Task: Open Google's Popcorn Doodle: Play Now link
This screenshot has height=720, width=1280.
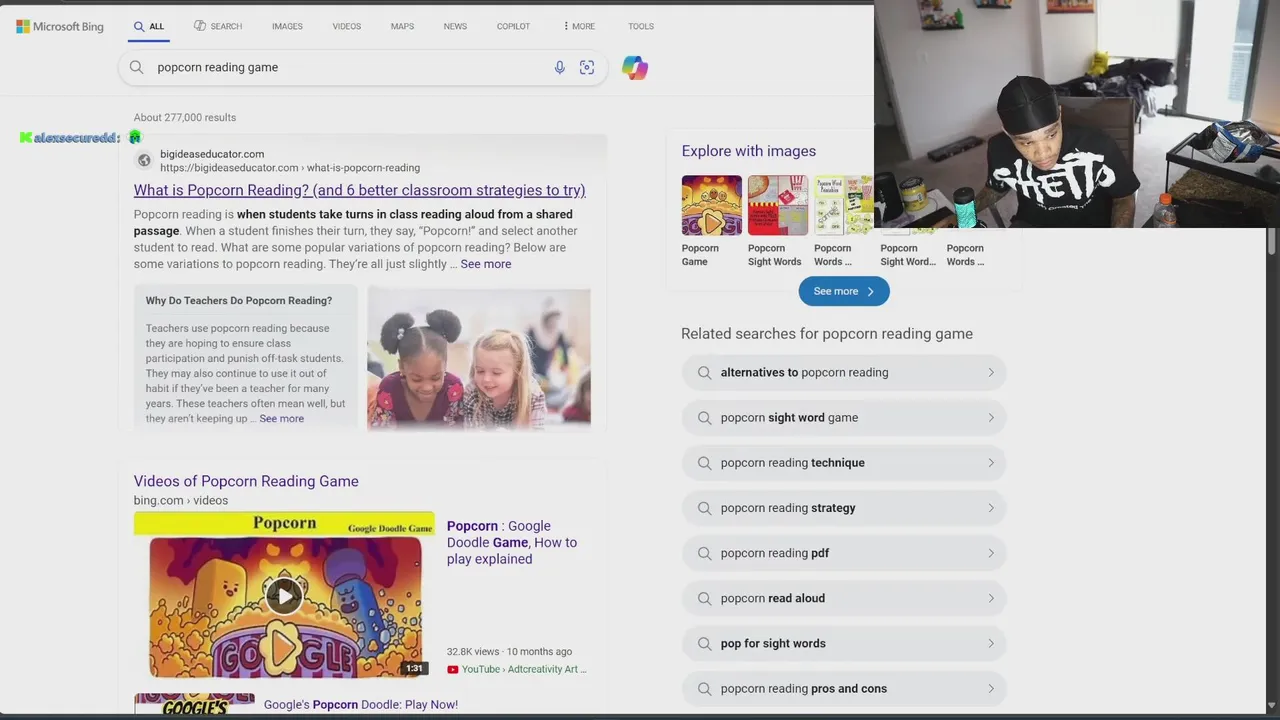Action: [361, 704]
